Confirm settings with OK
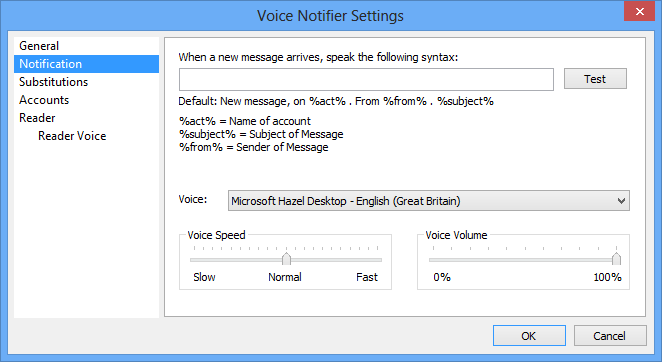Image resolution: width=662 pixels, height=362 pixels. pyautogui.click(x=529, y=336)
